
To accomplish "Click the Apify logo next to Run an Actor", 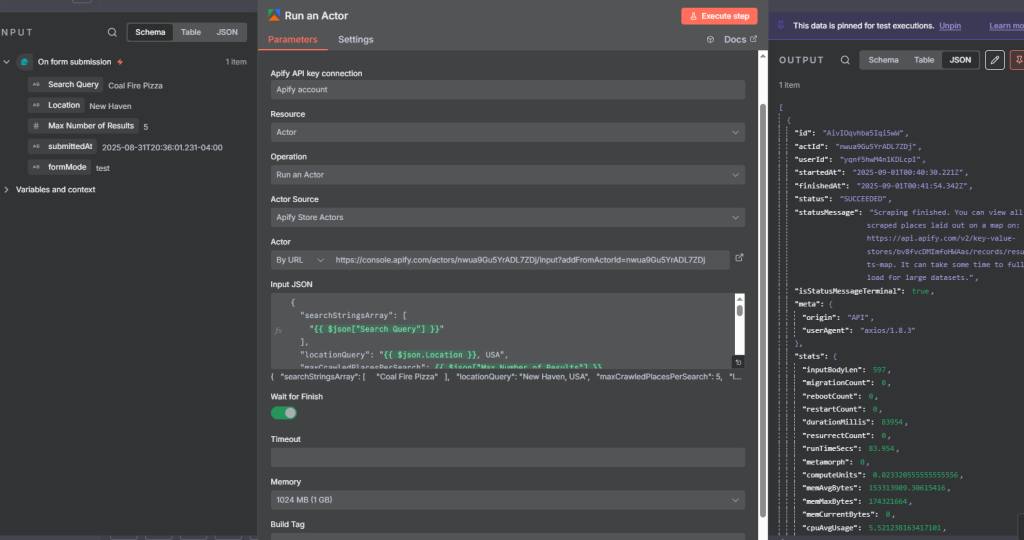I will pos(274,15).
